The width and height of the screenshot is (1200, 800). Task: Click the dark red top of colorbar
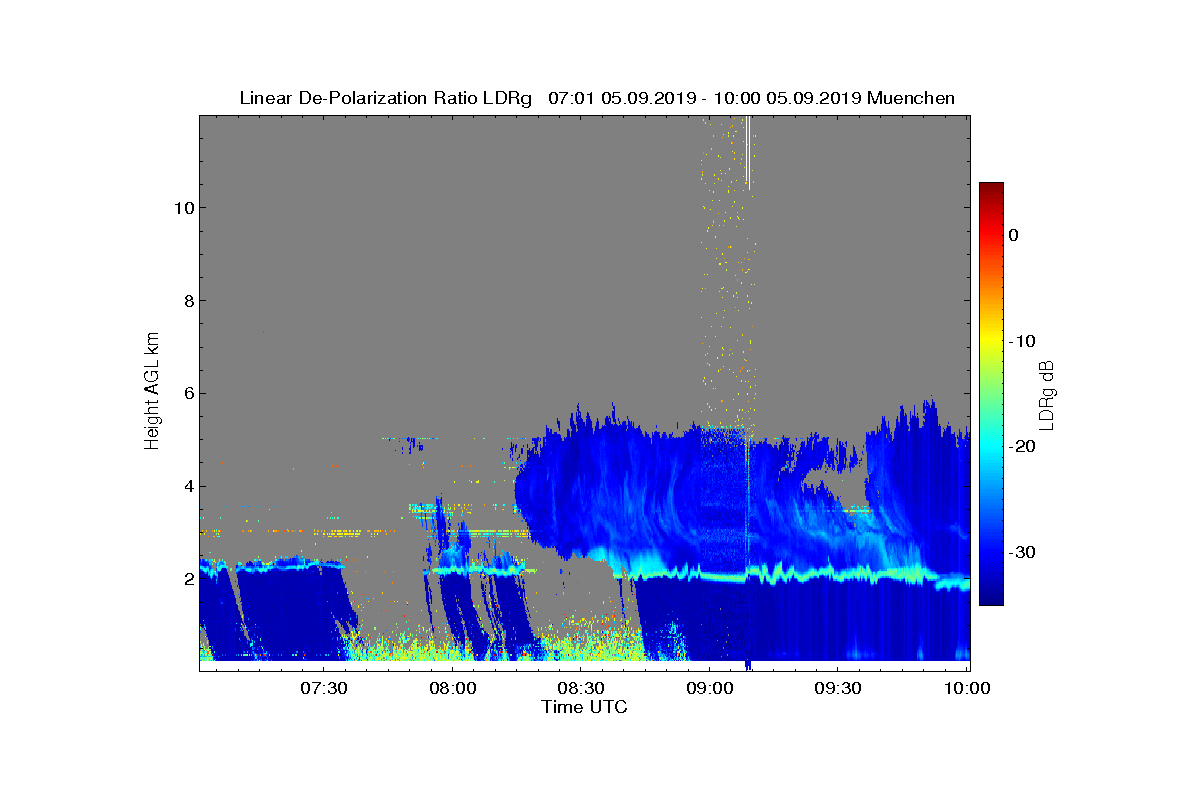coord(991,188)
